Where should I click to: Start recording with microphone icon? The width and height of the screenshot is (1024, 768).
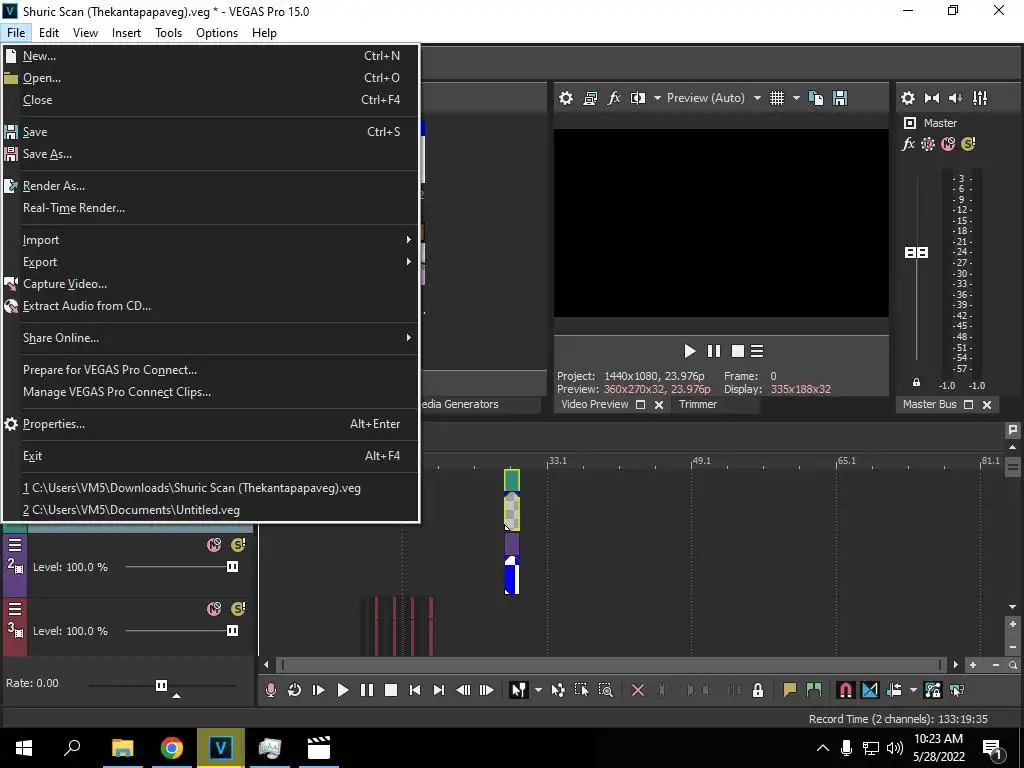pos(270,690)
